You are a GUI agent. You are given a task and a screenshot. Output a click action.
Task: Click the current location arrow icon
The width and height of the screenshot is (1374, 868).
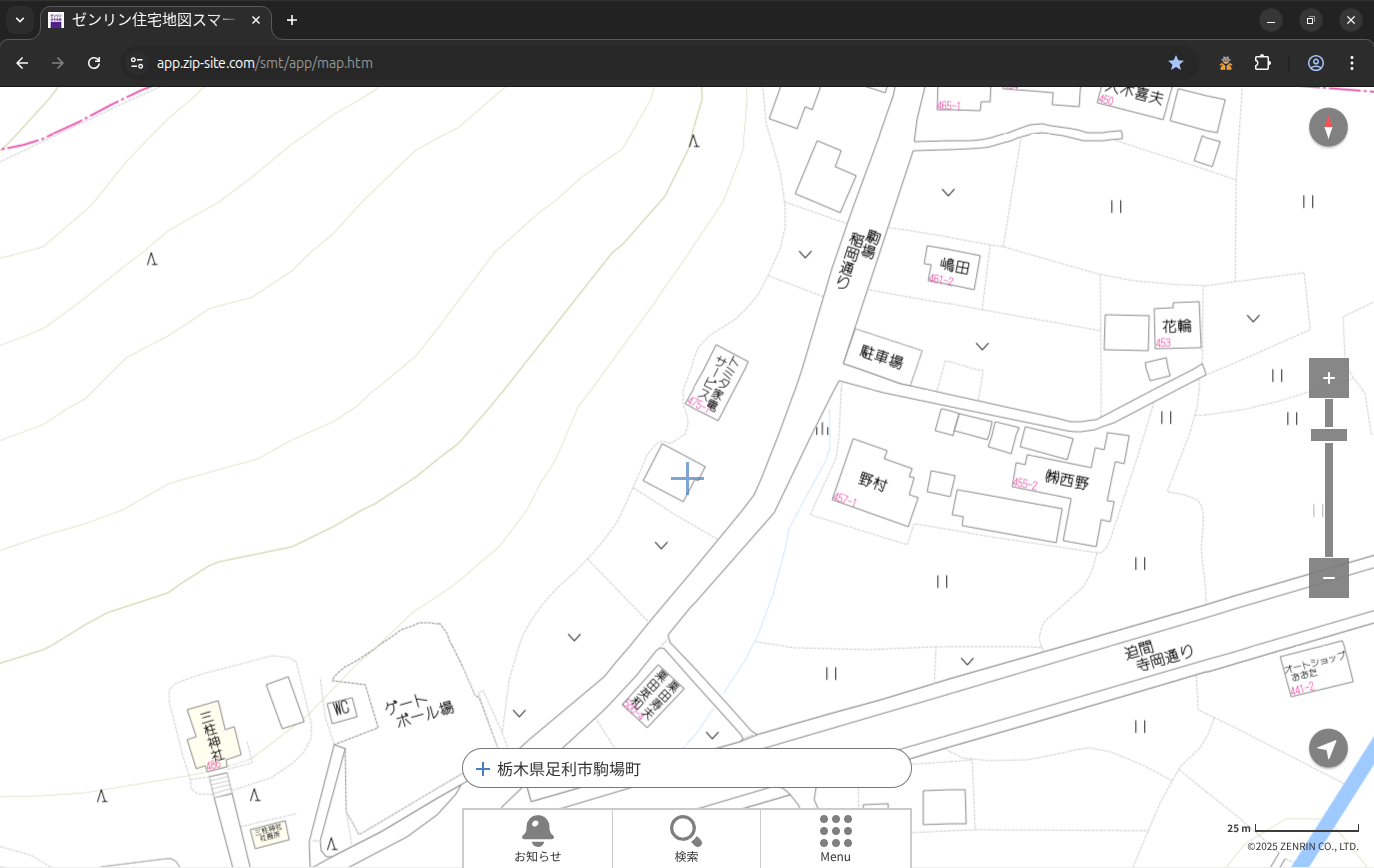pyautogui.click(x=1328, y=748)
